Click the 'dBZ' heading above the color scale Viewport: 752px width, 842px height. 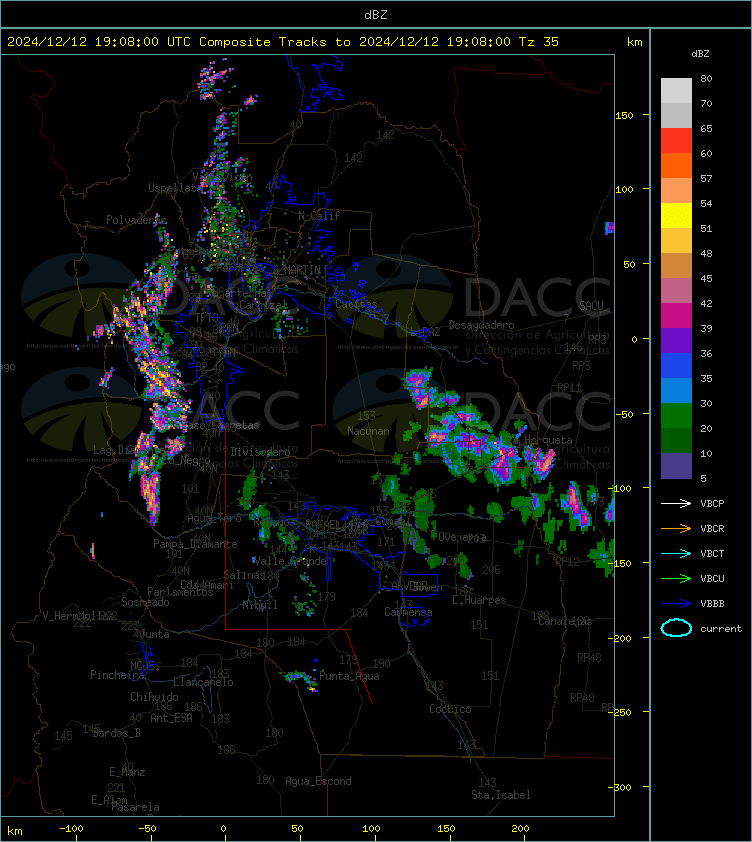point(700,54)
